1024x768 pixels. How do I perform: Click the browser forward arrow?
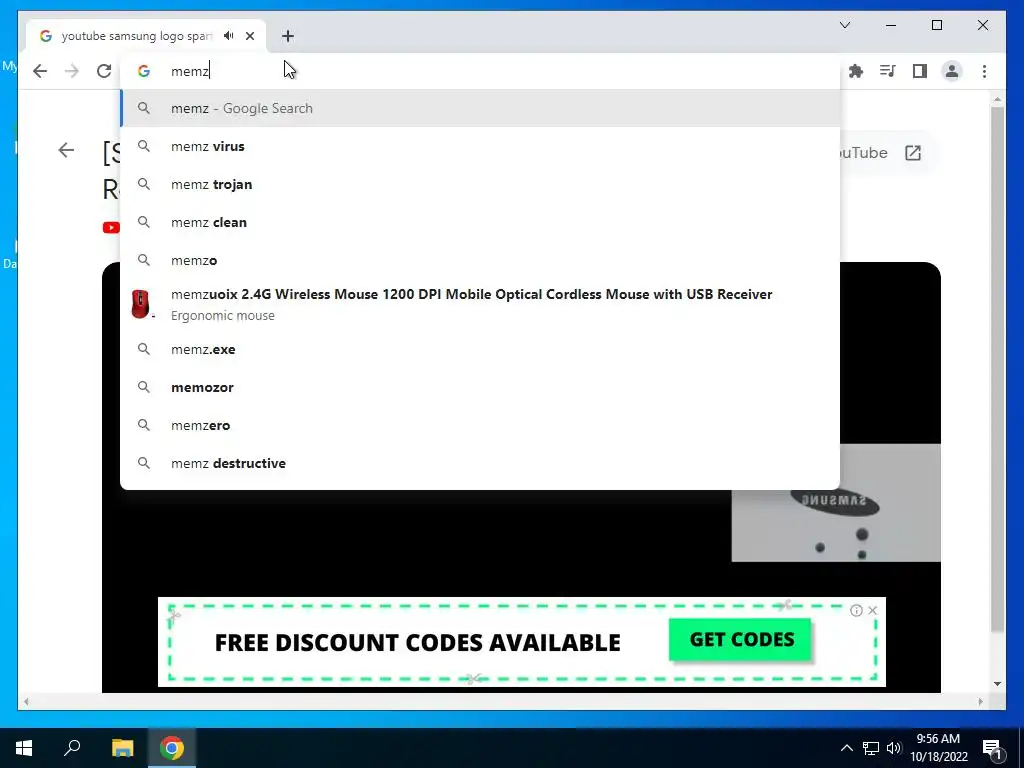tap(72, 71)
